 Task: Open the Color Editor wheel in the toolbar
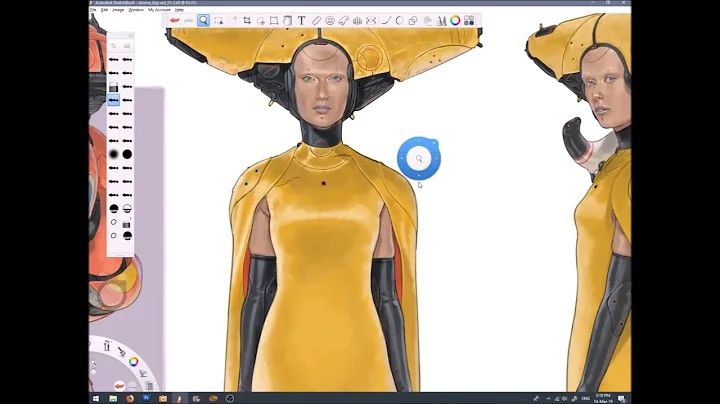tap(455, 21)
